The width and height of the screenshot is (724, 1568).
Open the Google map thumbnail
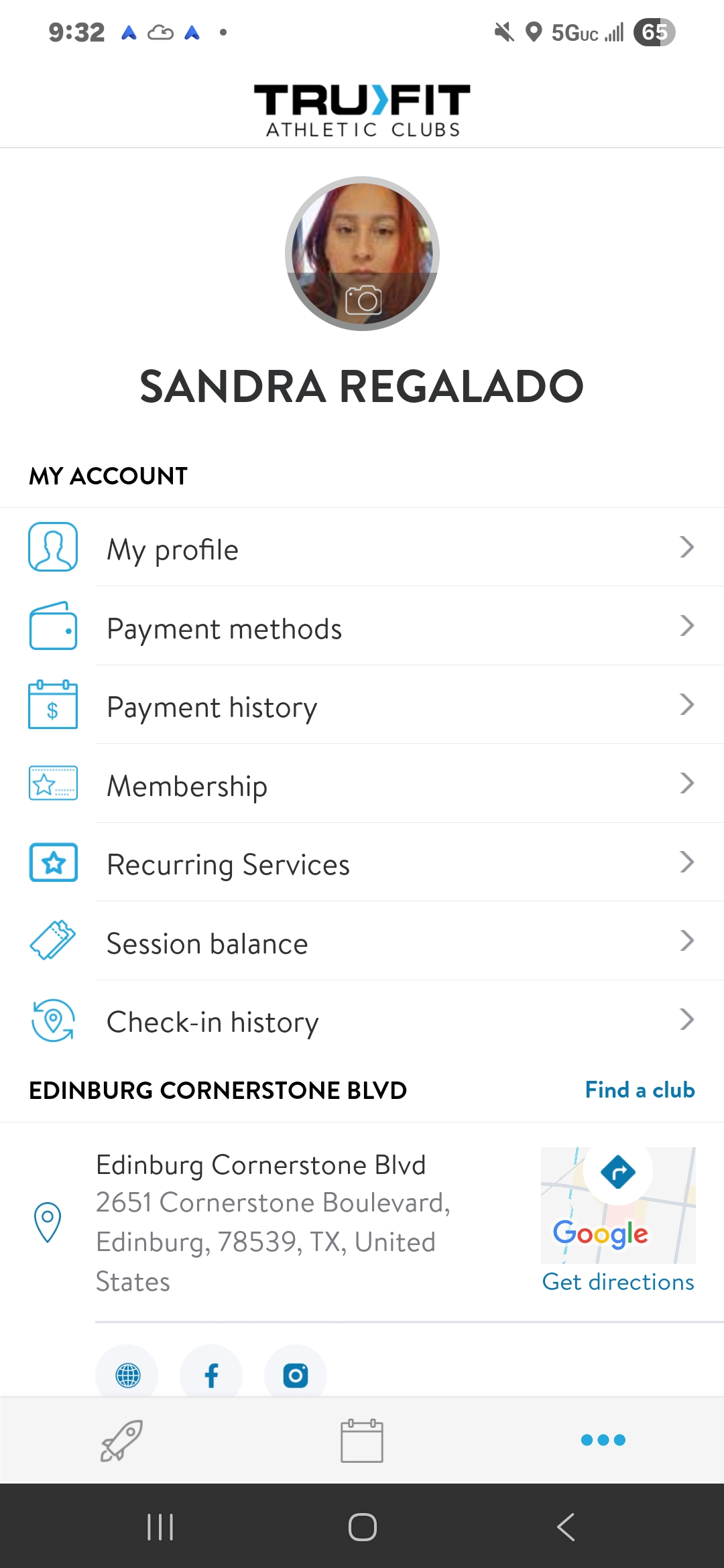point(618,1204)
